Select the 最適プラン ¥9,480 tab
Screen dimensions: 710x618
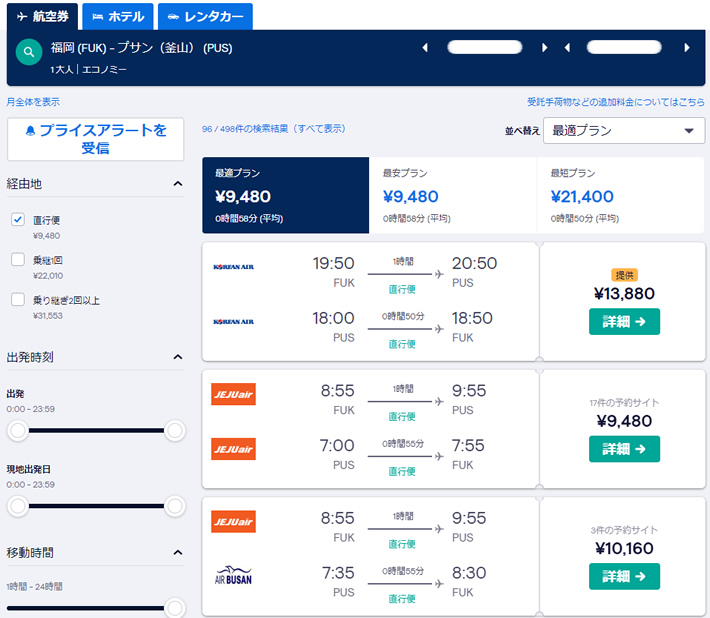286,195
